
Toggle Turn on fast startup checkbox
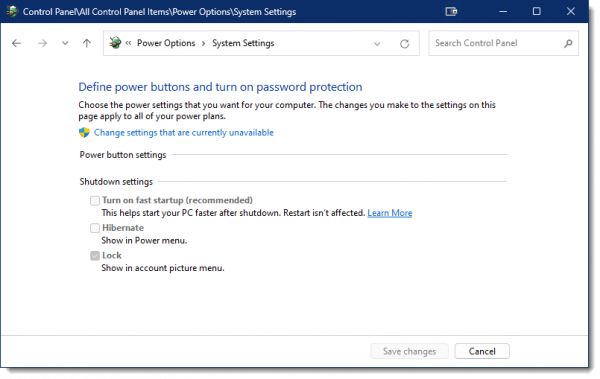coord(95,200)
